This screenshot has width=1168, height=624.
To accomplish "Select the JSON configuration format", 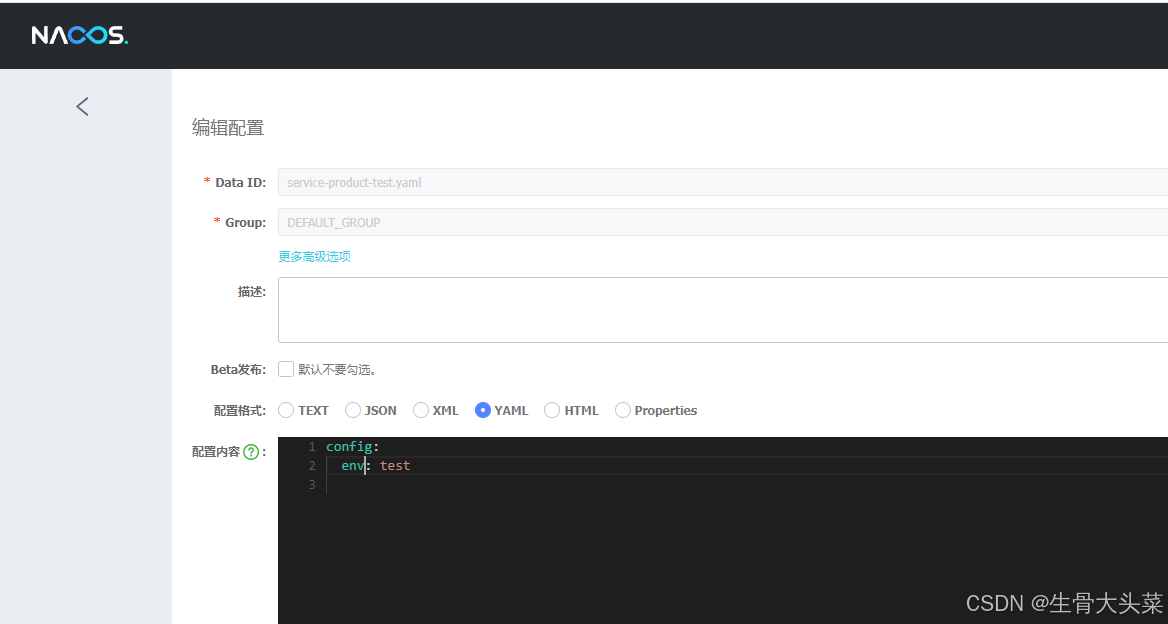I will 353,410.
